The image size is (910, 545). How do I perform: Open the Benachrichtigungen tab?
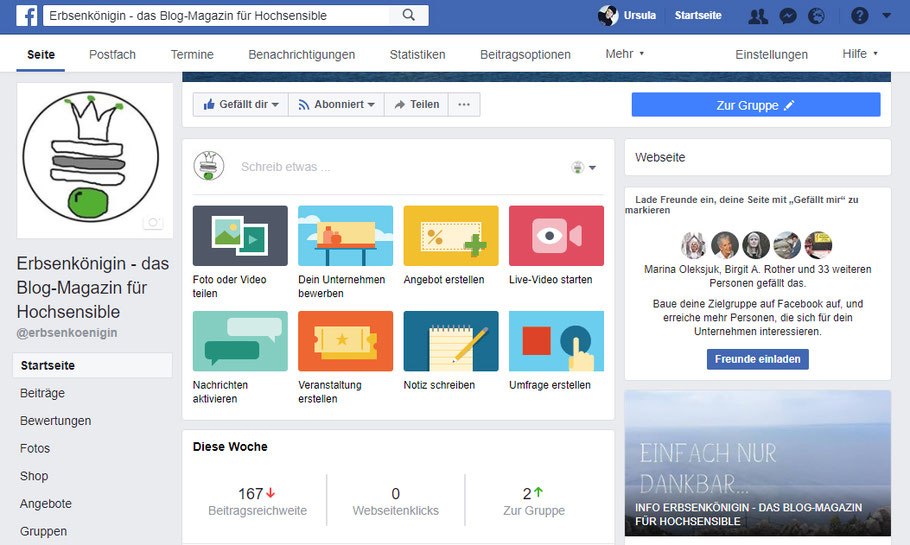[302, 55]
